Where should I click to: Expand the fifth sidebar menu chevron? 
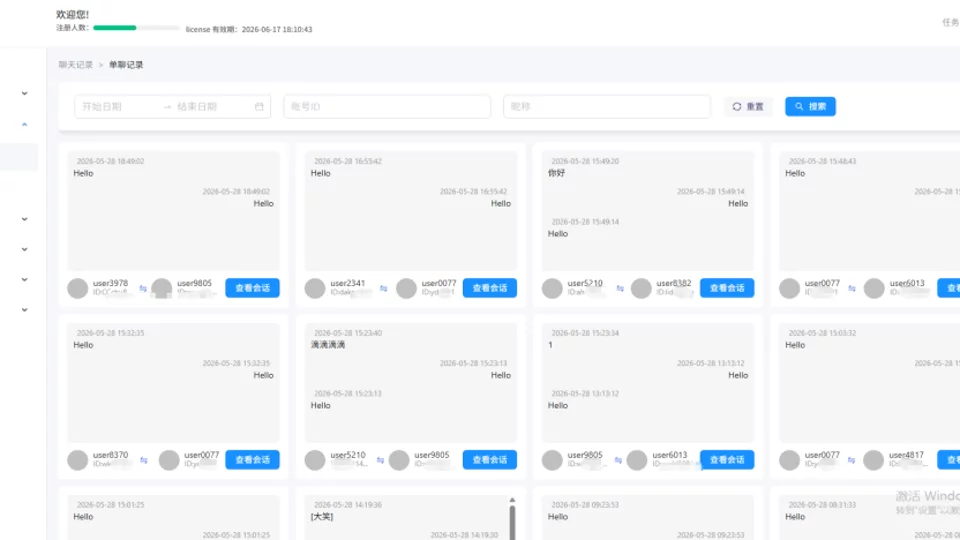pyautogui.click(x=24, y=280)
